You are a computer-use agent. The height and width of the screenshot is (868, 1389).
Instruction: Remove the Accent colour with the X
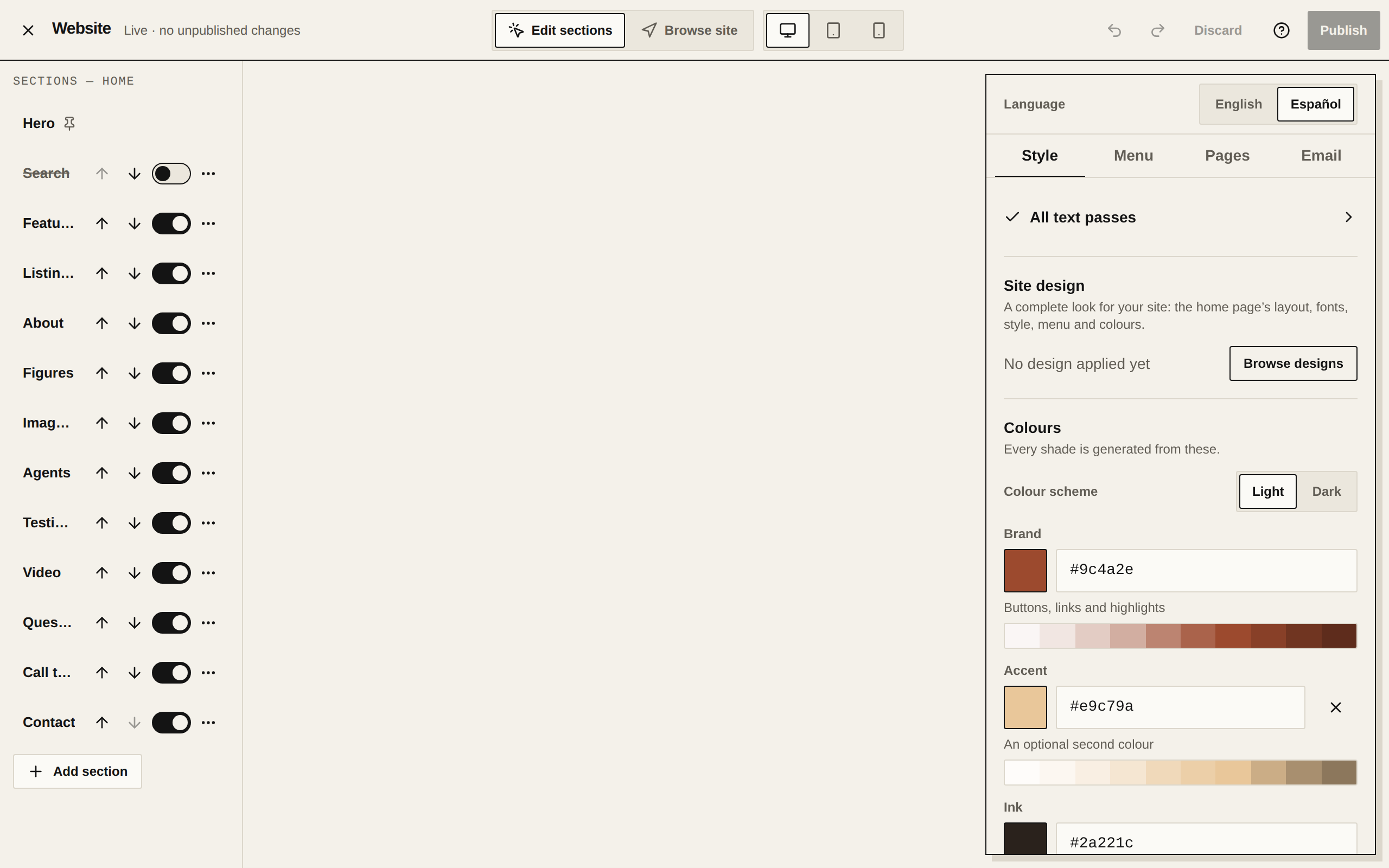(1336, 707)
